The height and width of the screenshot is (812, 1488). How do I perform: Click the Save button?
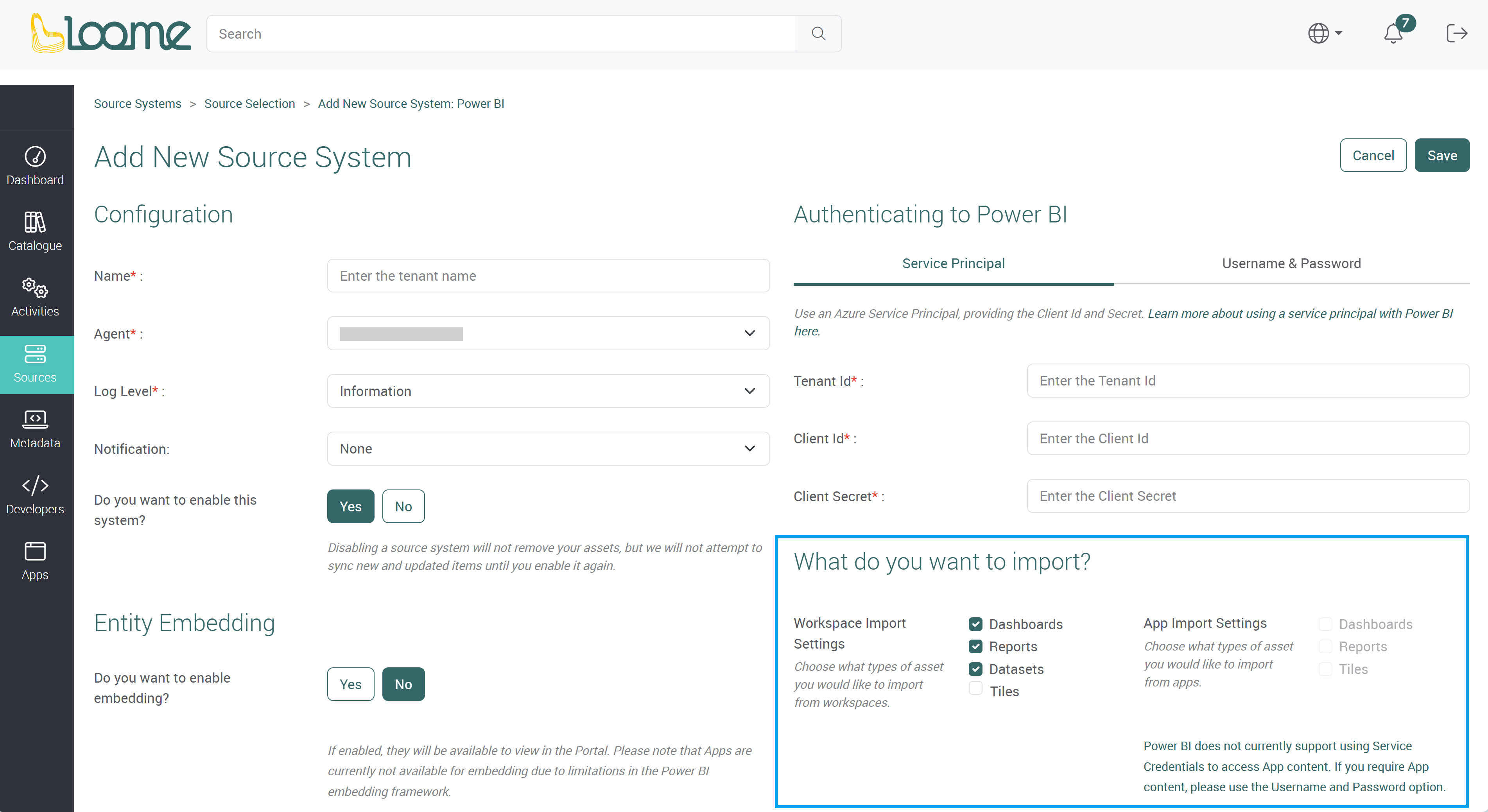(1442, 155)
